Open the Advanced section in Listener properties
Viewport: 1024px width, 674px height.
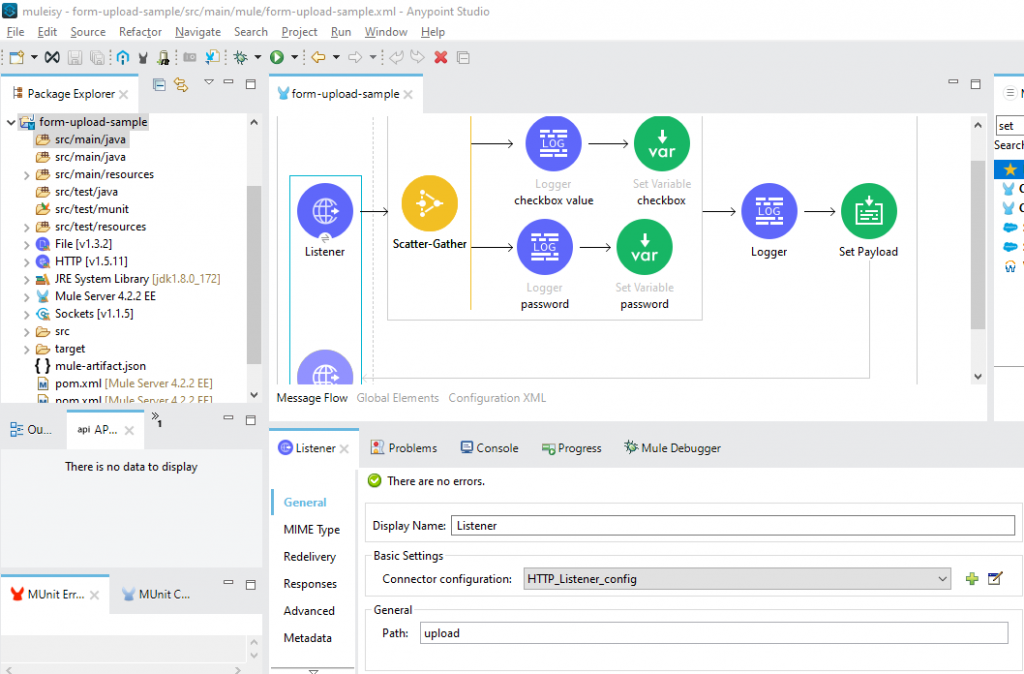310,611
